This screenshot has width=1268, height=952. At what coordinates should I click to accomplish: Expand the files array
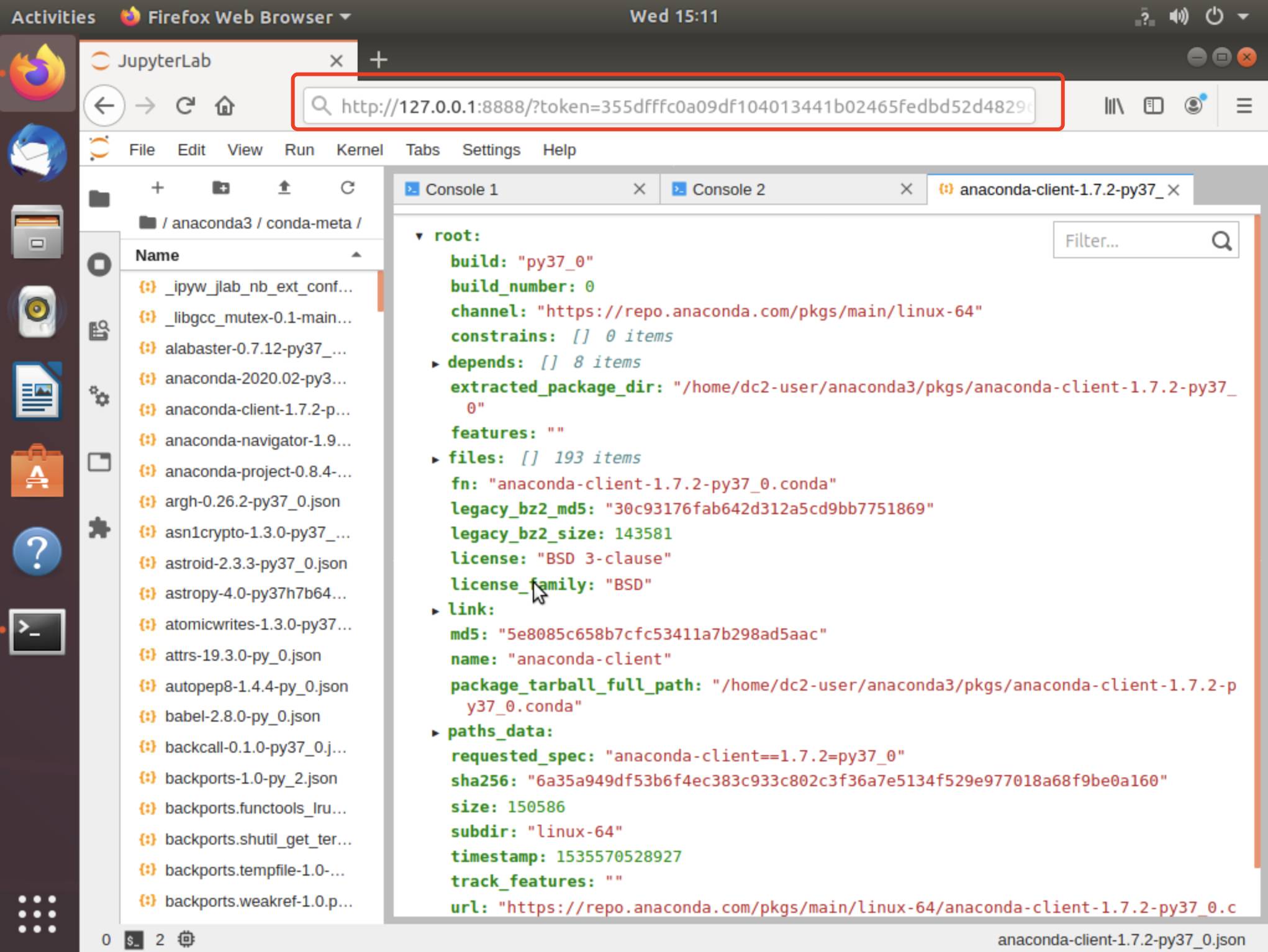pos(435,459)
